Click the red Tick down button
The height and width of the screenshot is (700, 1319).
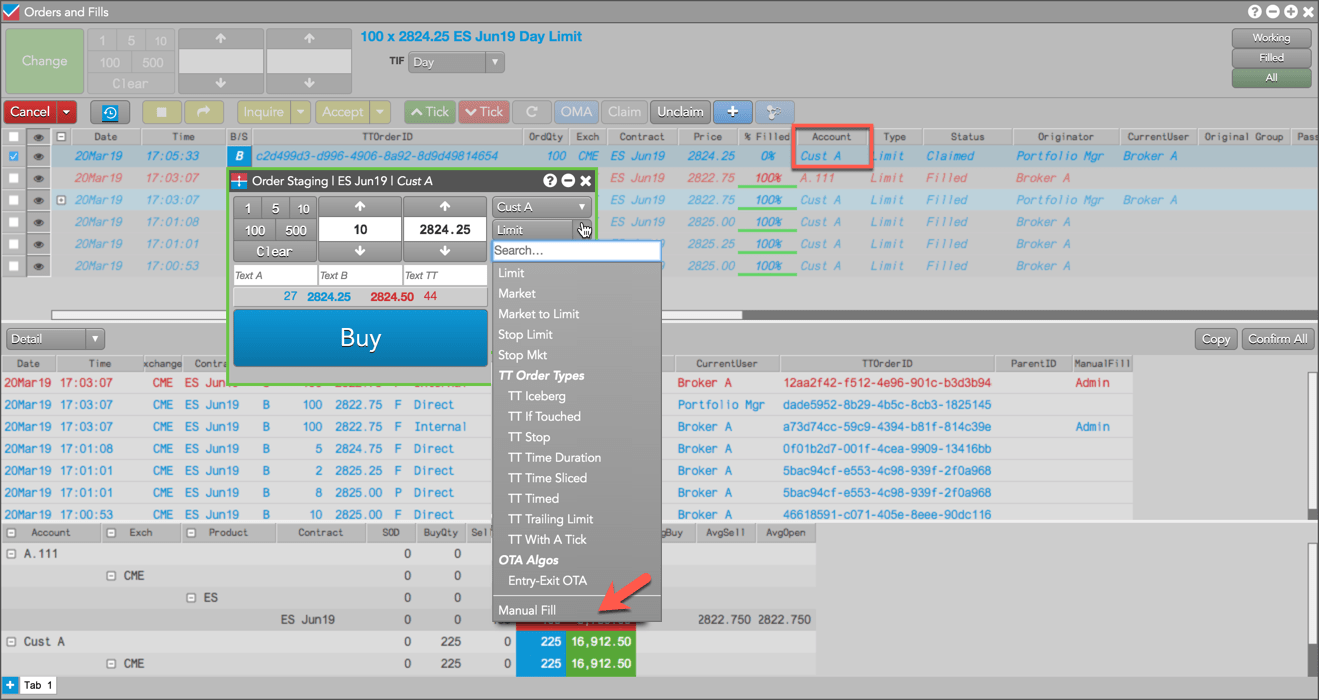coord(484,112)
